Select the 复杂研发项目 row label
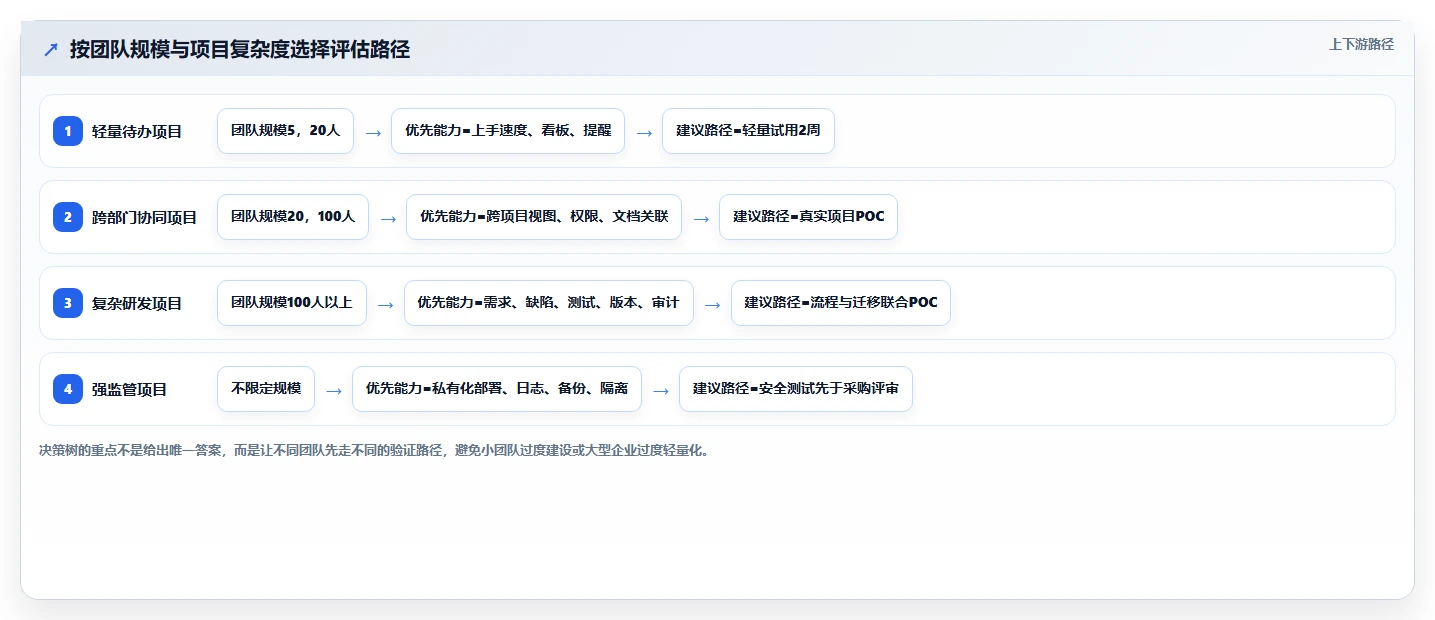This screenshot has width=1435, height=620. 137,303
